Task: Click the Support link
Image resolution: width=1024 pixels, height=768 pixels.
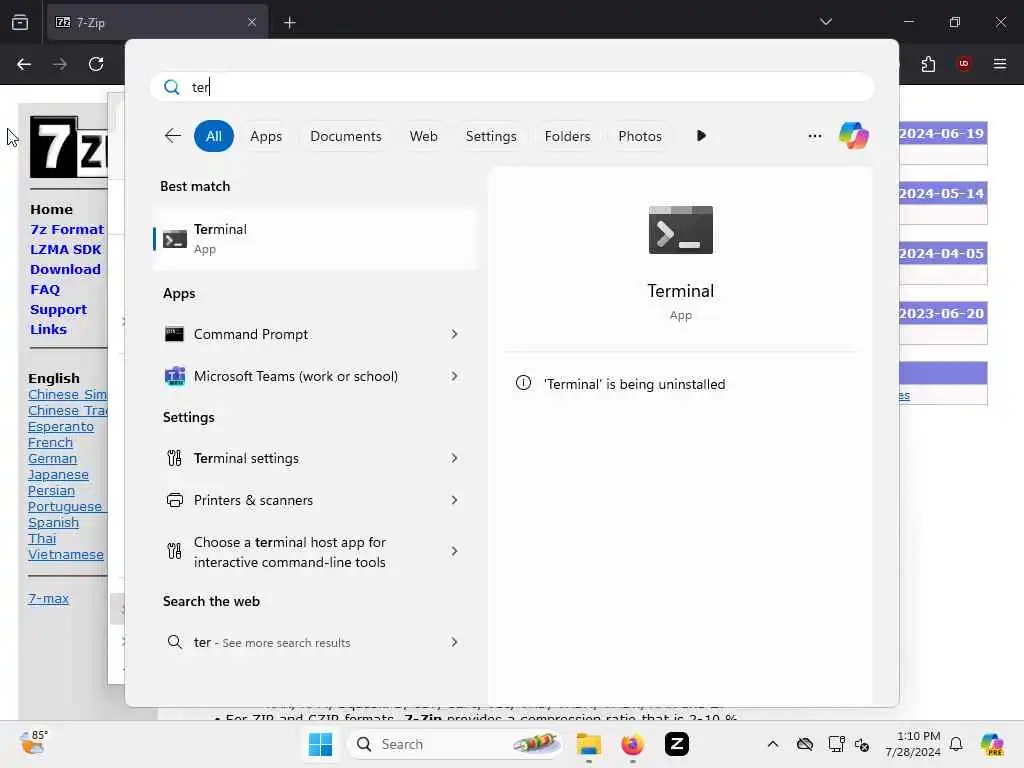Action: coord(58,310)
